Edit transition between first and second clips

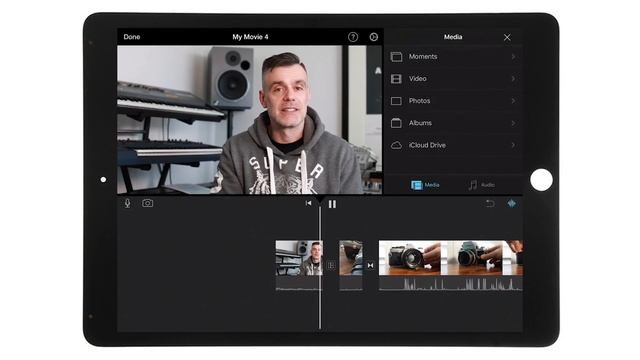(331, 266)
